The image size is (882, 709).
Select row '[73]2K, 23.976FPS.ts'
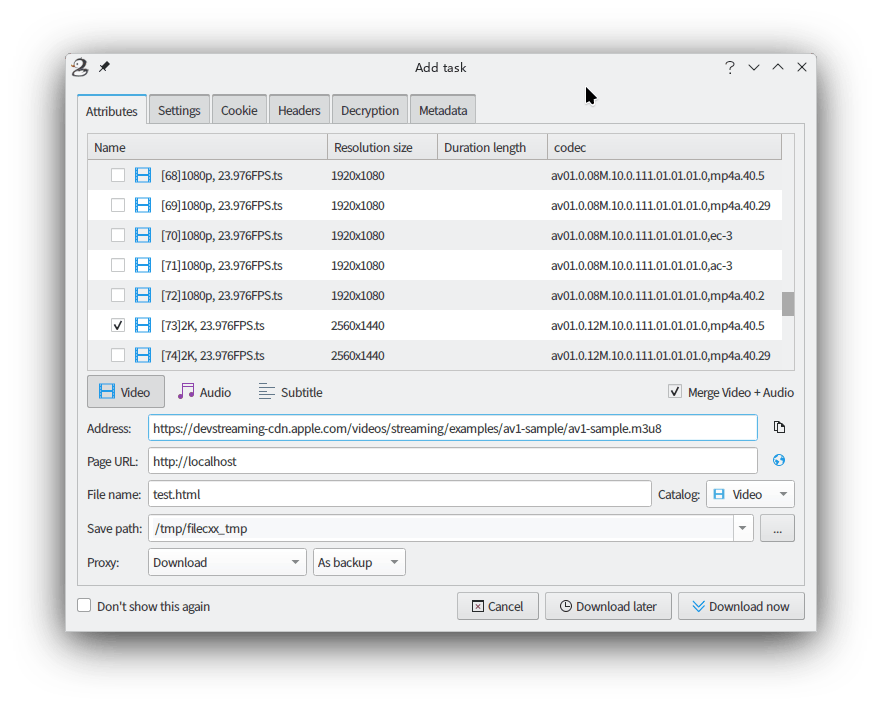[x=435, y=325]
